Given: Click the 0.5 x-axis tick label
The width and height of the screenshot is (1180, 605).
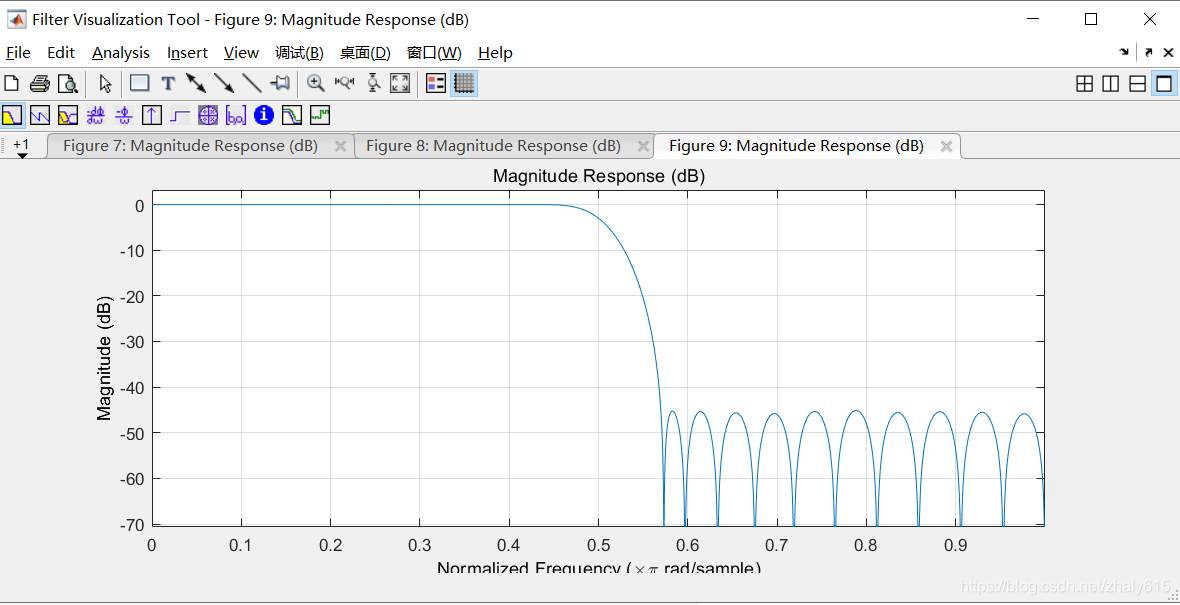Looking at the screenshot, I should [x=598, y=544].
